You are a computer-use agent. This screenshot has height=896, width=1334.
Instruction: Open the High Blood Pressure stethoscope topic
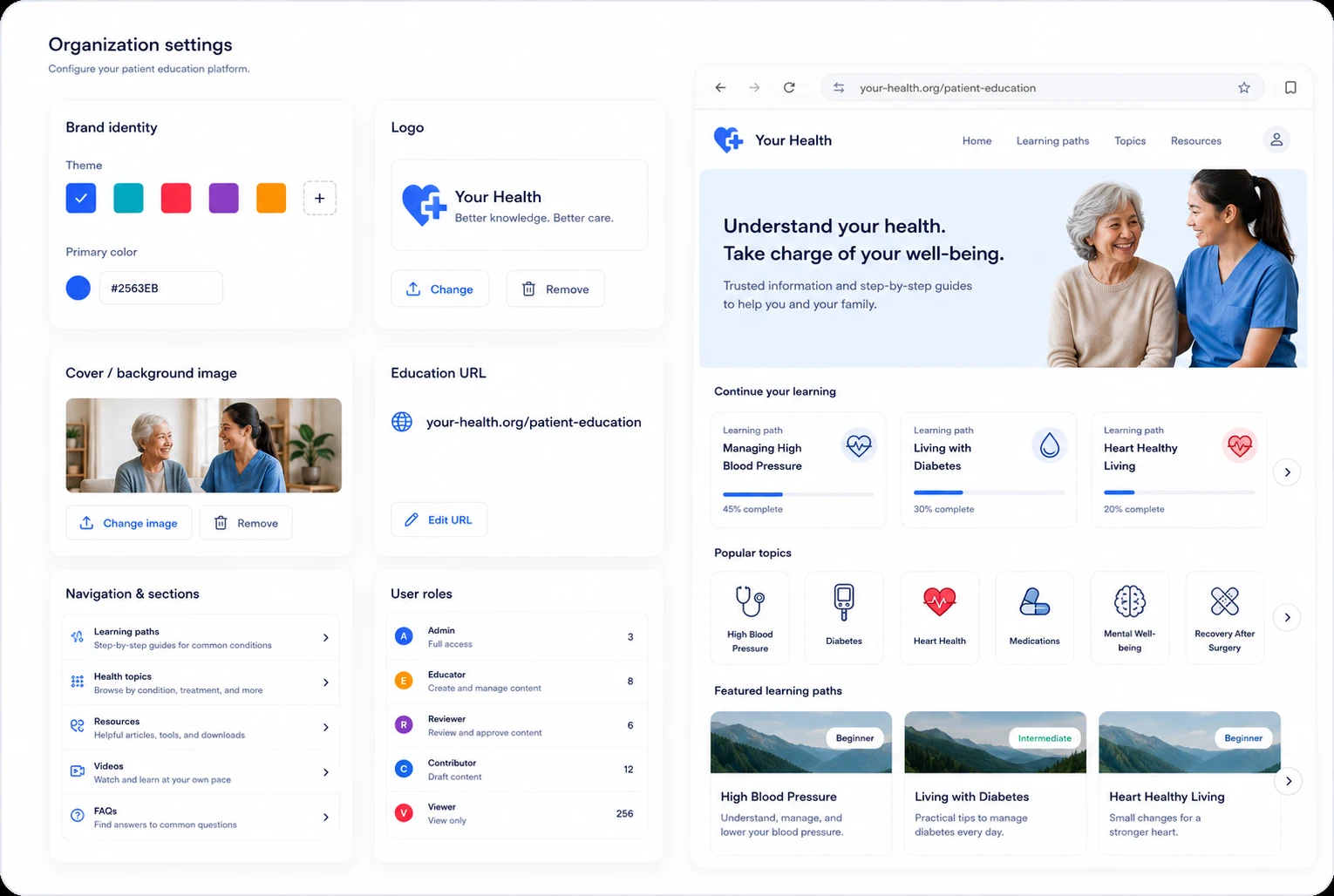pos(750,618)
